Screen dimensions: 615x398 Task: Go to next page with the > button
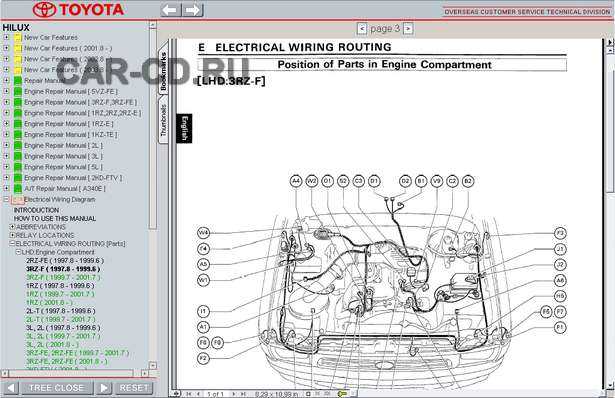point(408,29)
